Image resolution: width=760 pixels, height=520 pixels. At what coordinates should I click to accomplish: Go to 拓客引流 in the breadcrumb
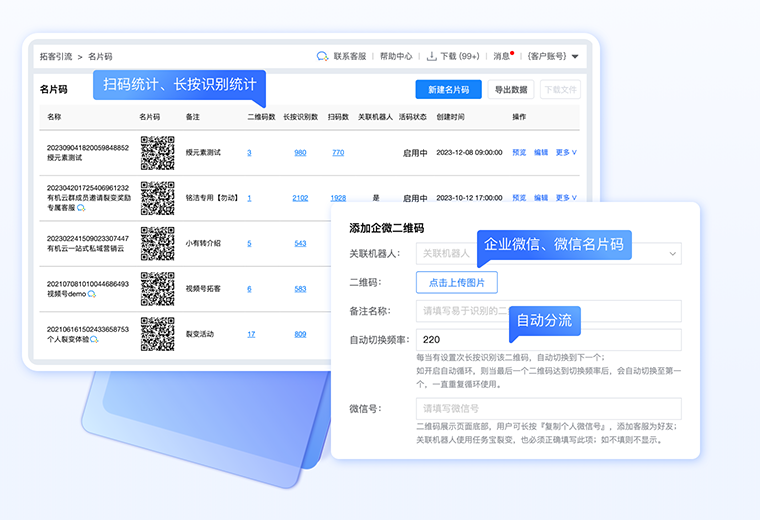point(55,57)
